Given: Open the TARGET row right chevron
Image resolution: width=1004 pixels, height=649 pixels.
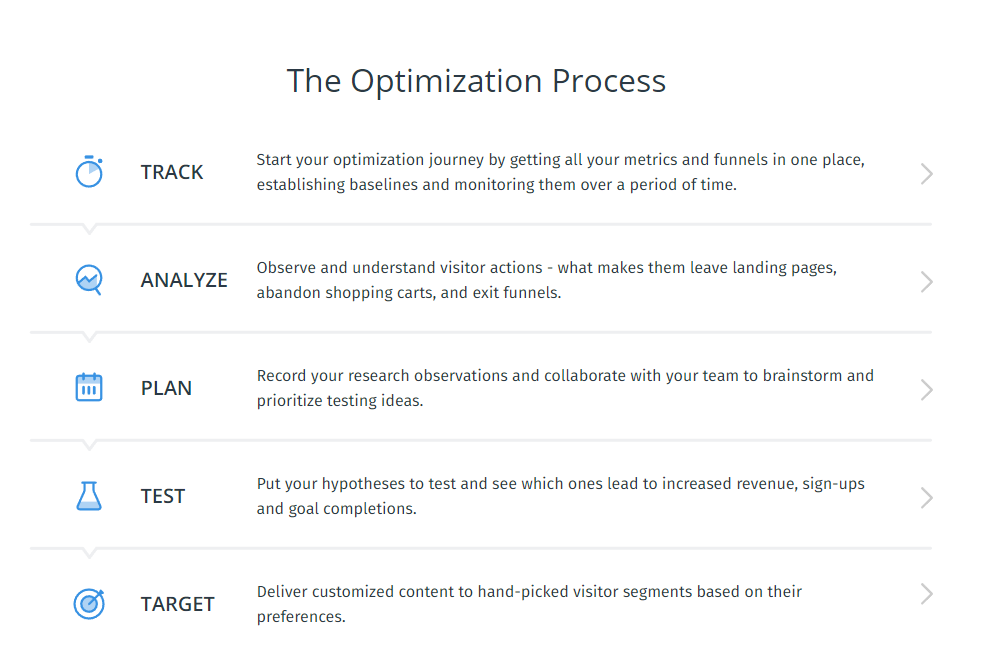Looking at the screenshot, I should coord(927,594).
